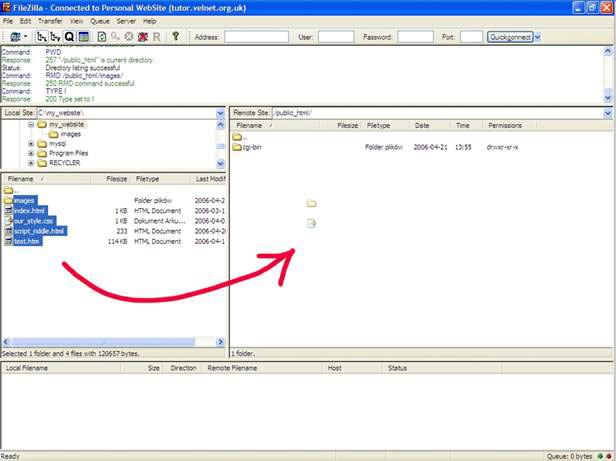Image resolution: width=616 pixels, height=461 pixels.
Task: Open the File menu
Action: click(8, 21)
